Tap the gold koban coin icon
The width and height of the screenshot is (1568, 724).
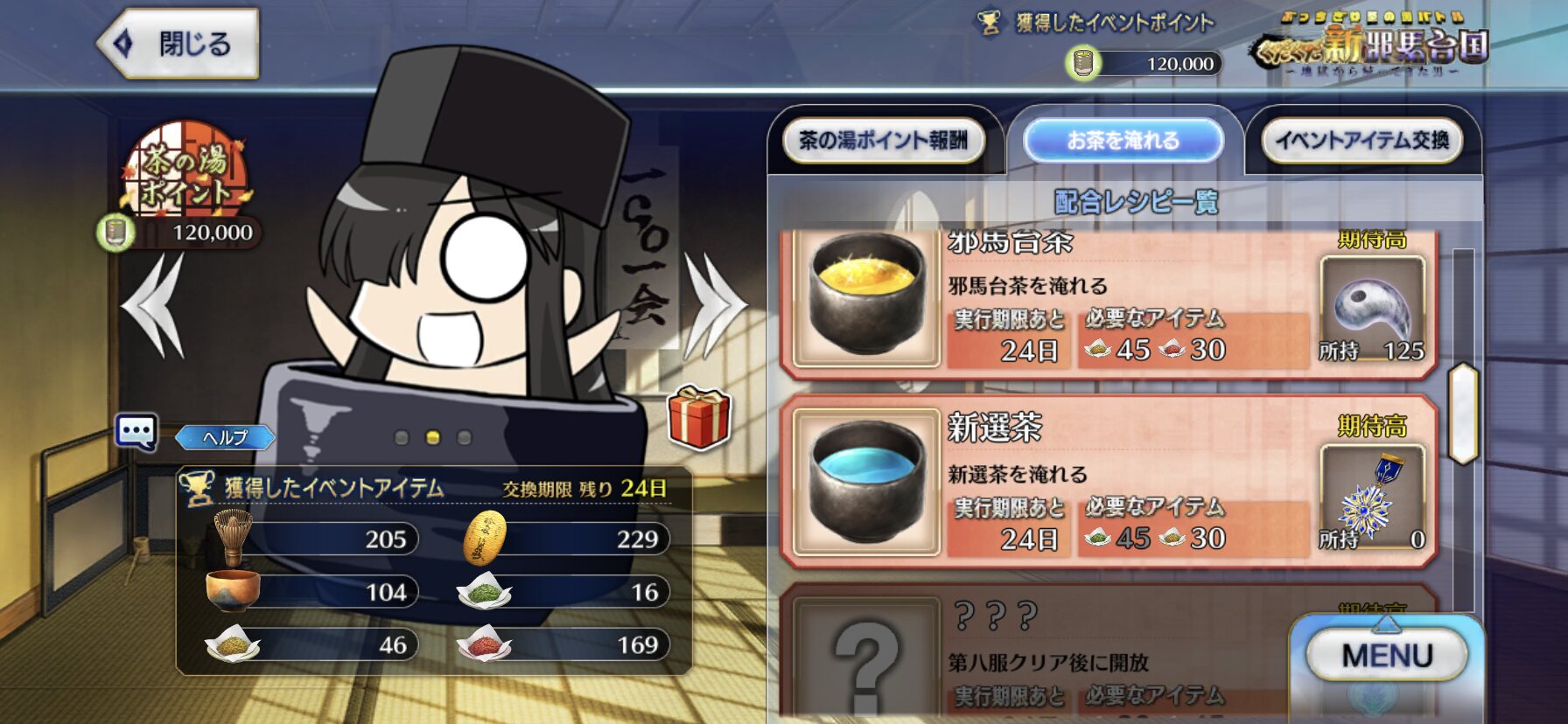(484, 538)
